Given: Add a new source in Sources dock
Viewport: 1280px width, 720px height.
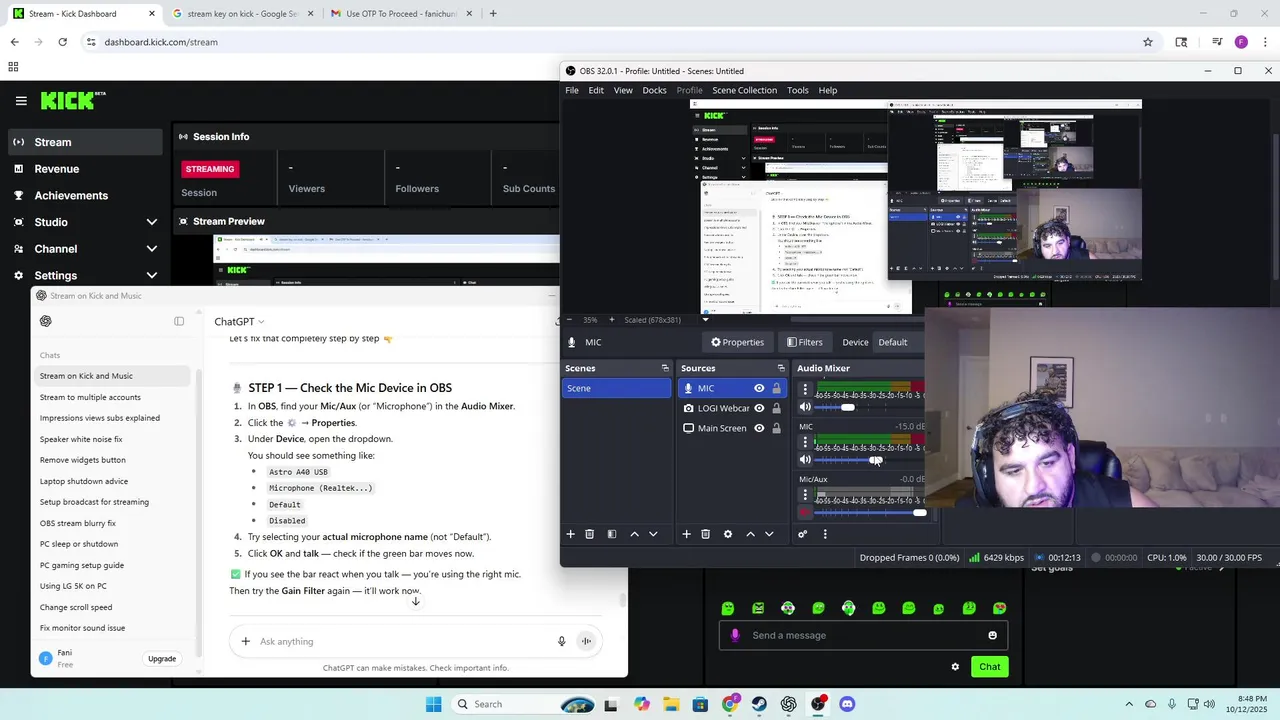Looking at the screenshot, I should [686, 534].
